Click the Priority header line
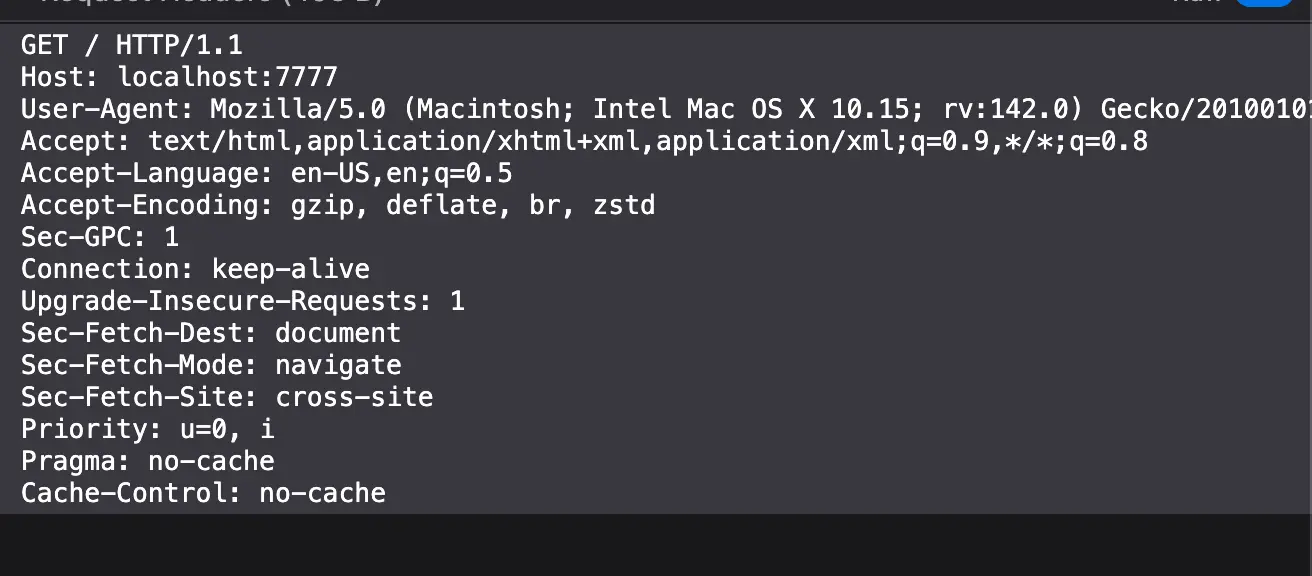1312x576 pixels. pos(147,429)
